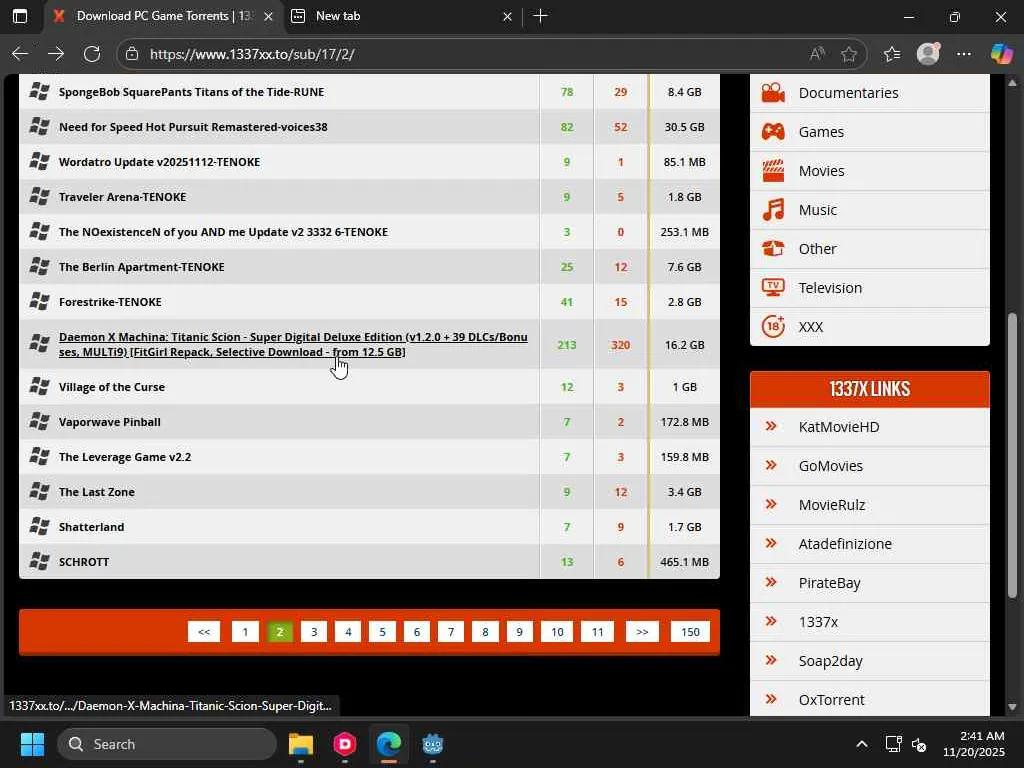The height and width of the screenshot is (768, 1024).
Task: Click the double chevron beside PirateBay
Action: (771, 583)
